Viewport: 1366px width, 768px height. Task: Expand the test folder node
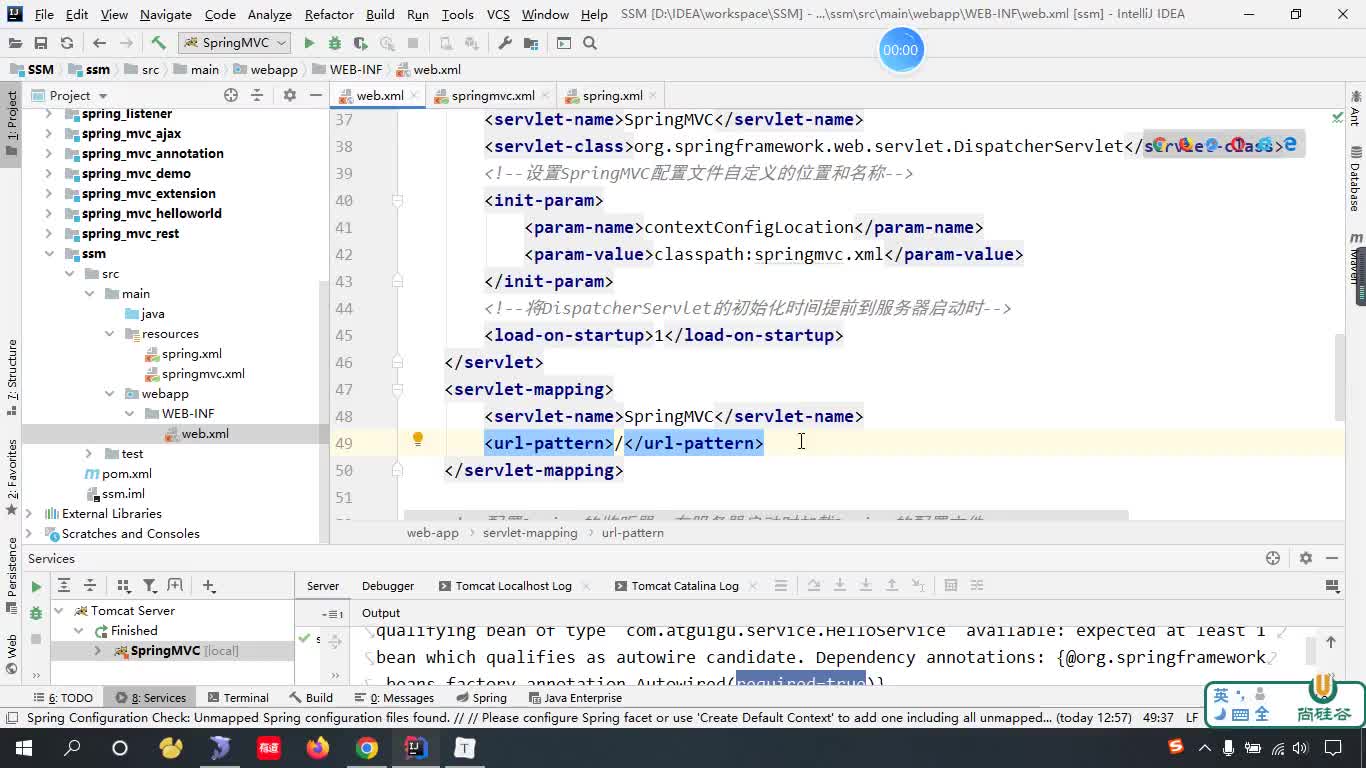pyautogui.click(x=89, y=454)
